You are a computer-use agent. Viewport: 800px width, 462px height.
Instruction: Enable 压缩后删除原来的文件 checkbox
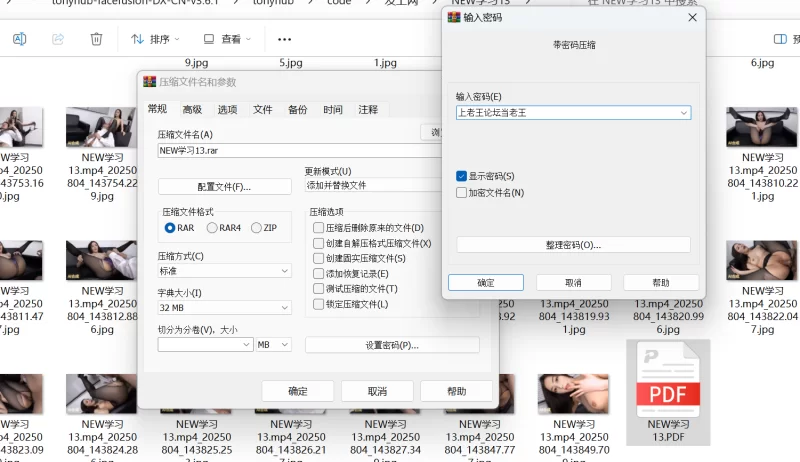[x=318, y=227]
